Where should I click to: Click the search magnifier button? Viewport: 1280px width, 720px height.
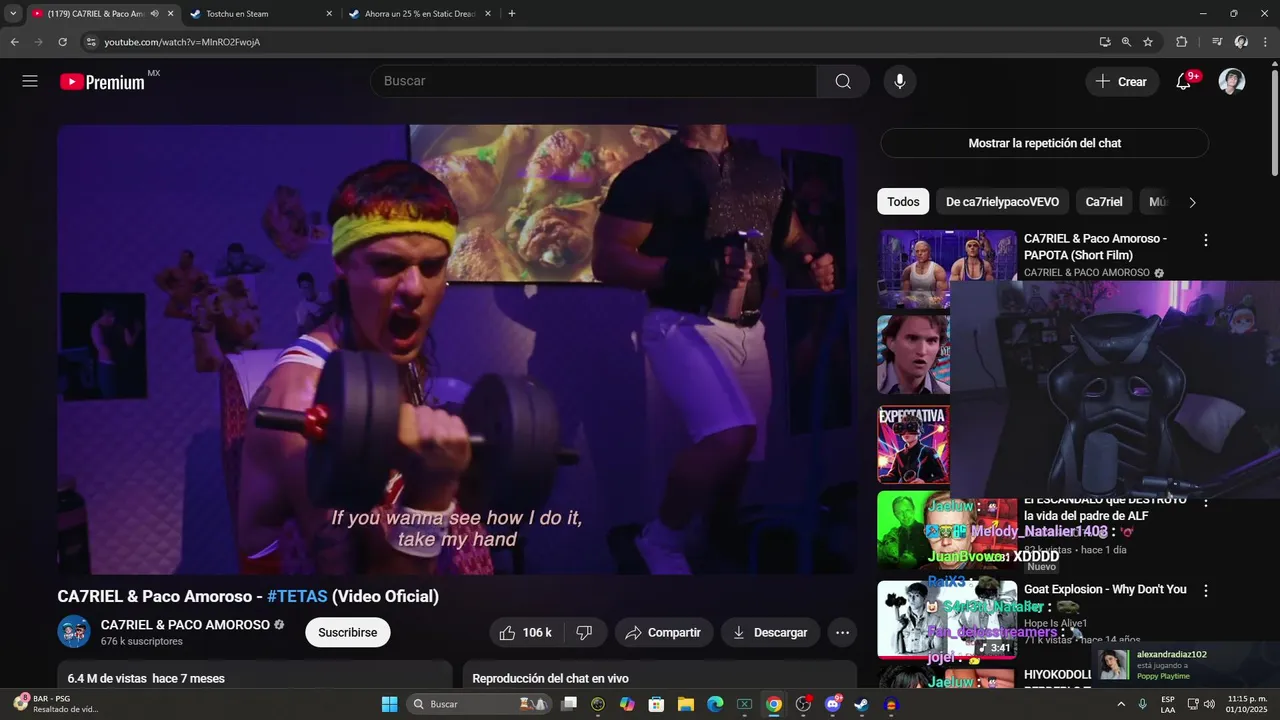[x=843, y=81]
